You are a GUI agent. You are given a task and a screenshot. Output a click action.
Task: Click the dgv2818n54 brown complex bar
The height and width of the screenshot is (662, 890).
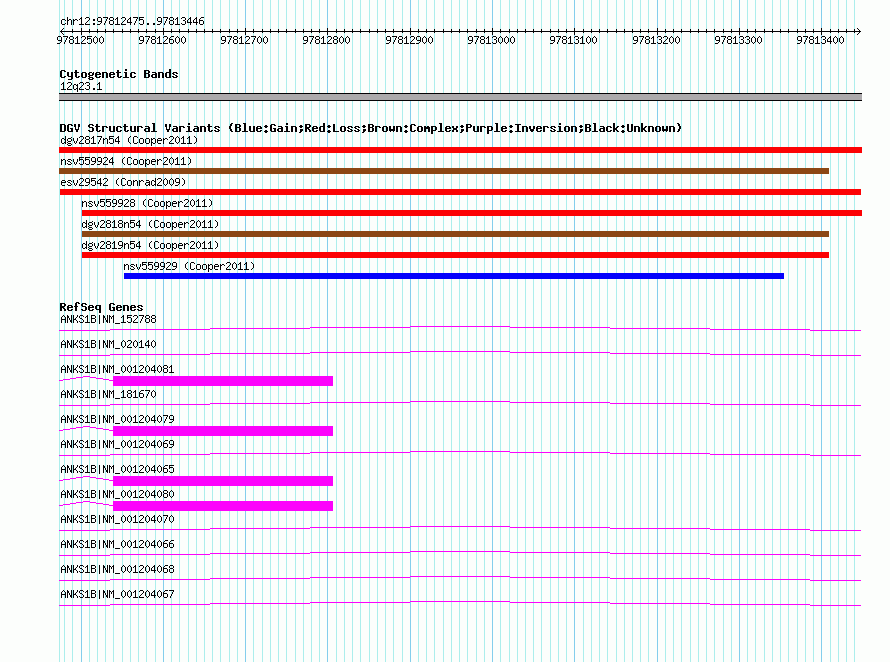tap(455, 234)
